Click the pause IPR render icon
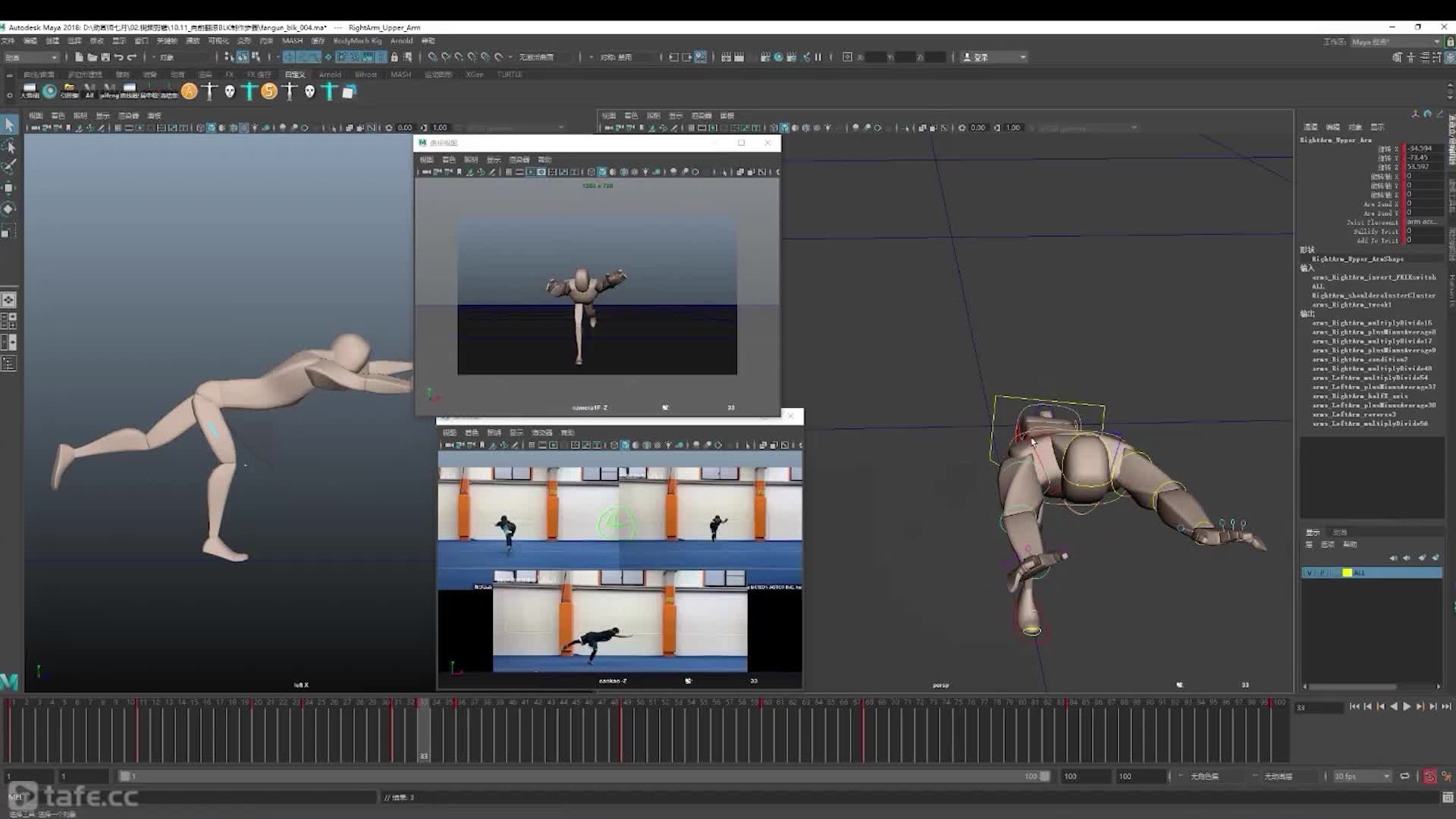 tap(818, 57)
